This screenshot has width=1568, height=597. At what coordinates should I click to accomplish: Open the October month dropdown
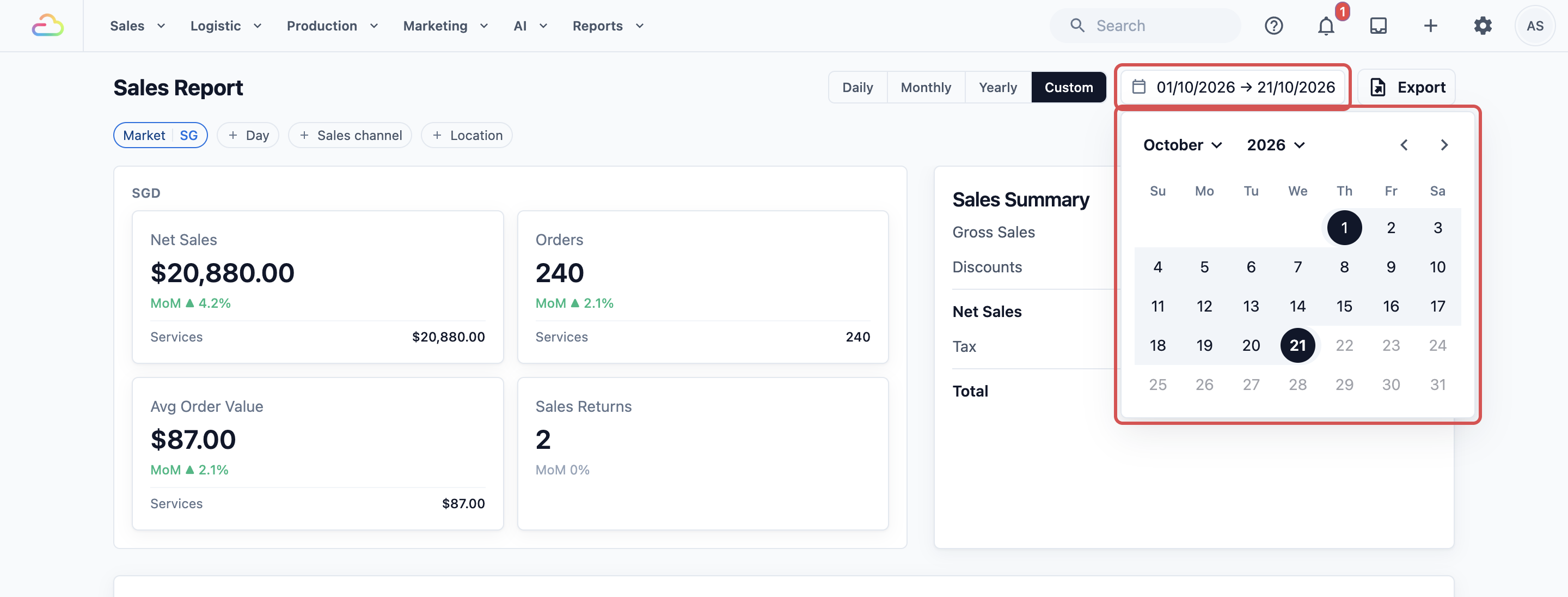coord(1182,145)
